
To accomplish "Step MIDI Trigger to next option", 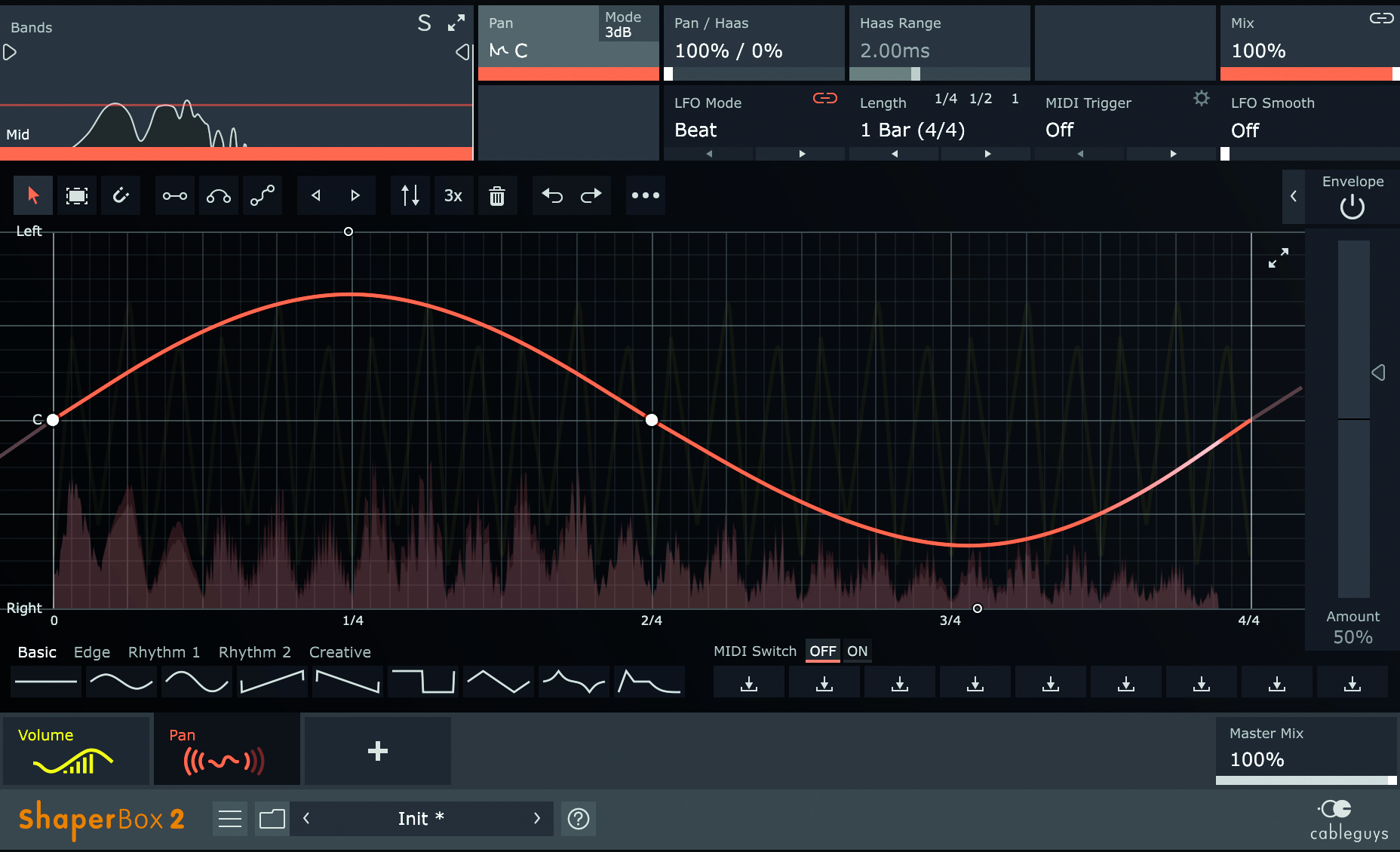I will 1173,154.
